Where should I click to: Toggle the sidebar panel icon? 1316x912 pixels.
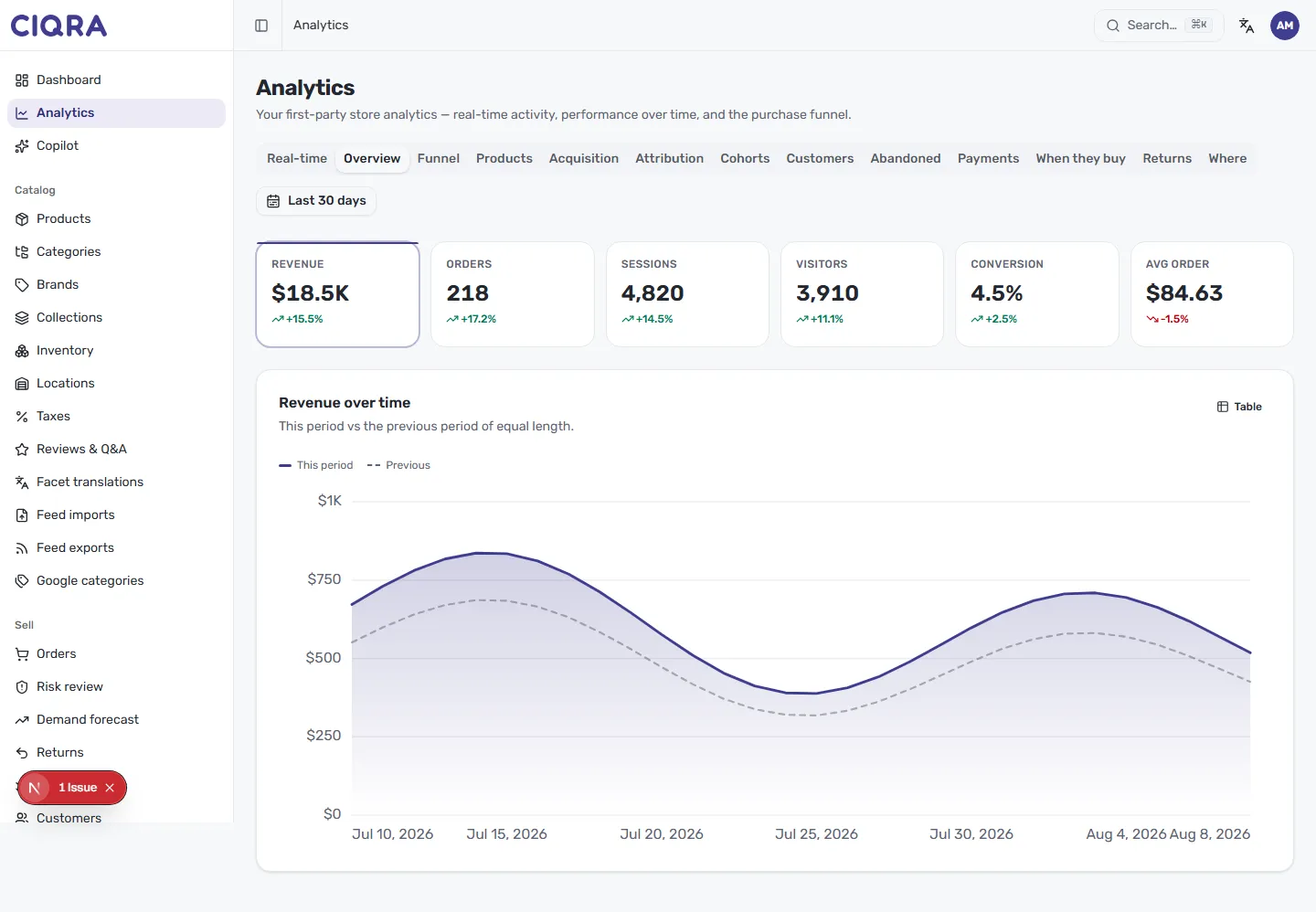(261, 26)
